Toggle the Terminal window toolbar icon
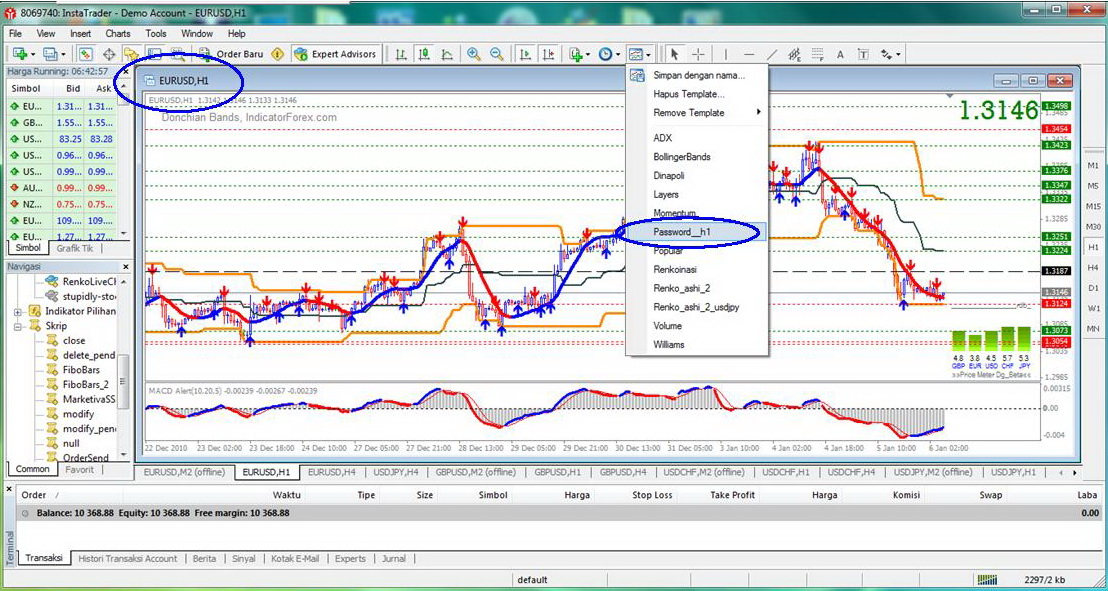The width and height of the screenshot is (1108, 591). coord(154,54)
